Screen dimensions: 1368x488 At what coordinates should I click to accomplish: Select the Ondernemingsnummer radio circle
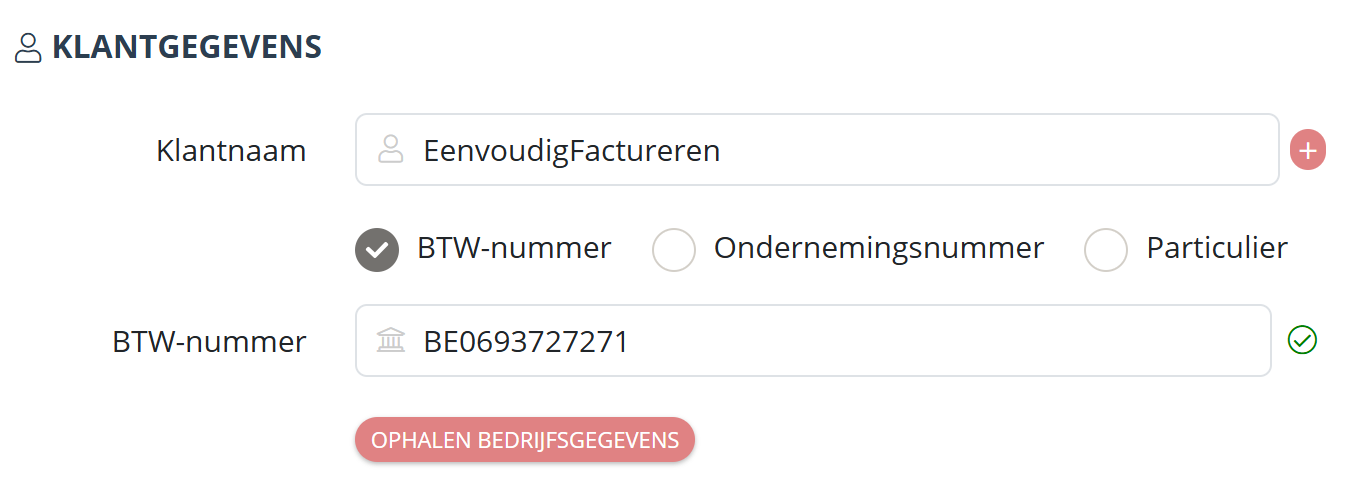pyautogui.click(x=674, y=250)
